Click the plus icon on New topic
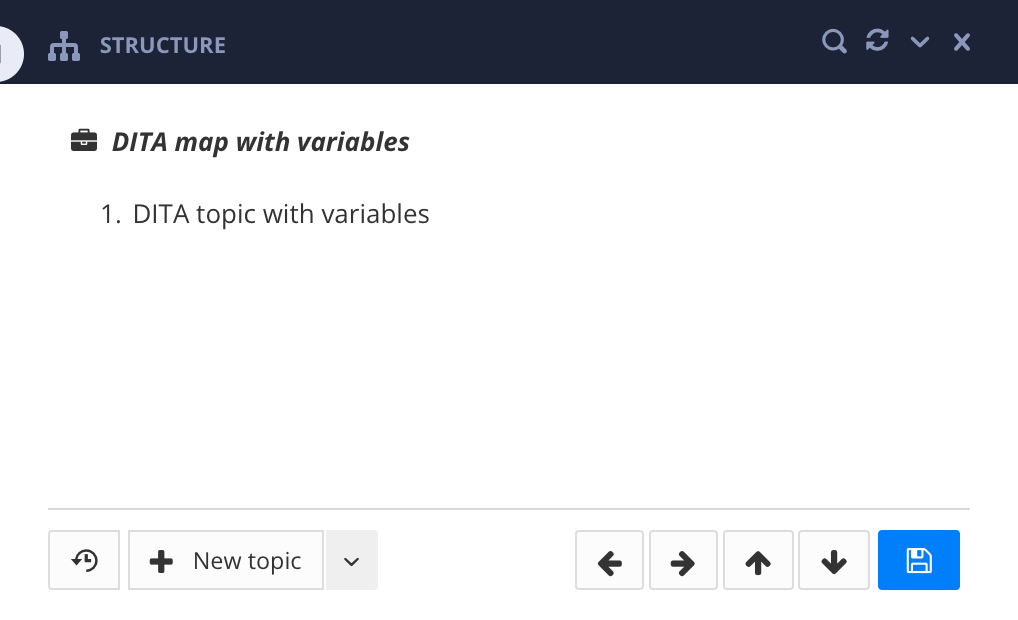Viewport: 1018px width, 620px height. point(161,560)
